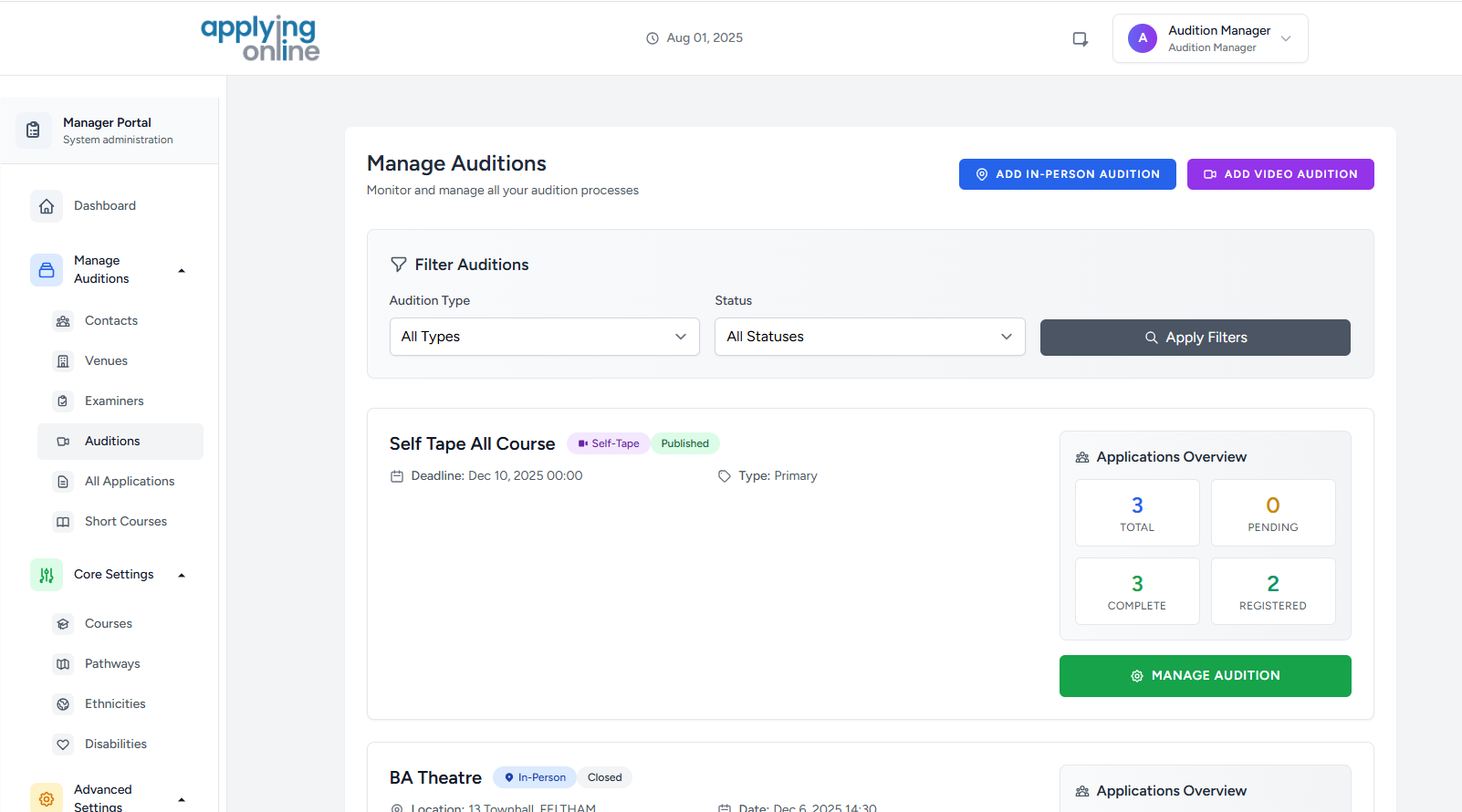Click the deadline calendar icon

coord(397,476)
